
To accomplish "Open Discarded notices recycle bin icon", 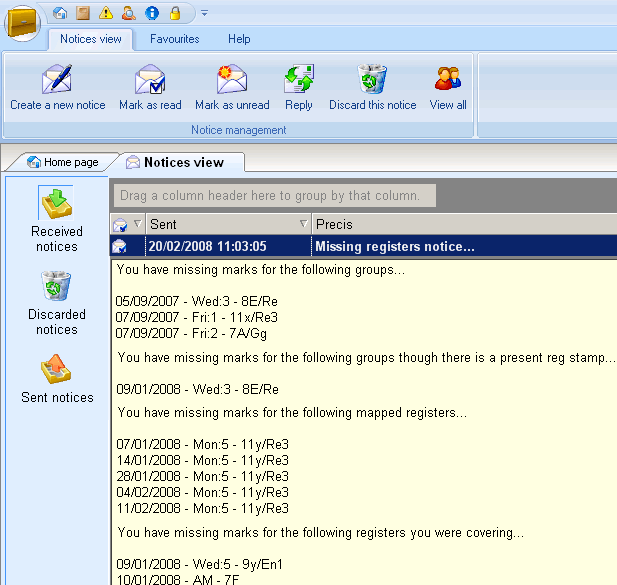I will (x=56, y=286).
